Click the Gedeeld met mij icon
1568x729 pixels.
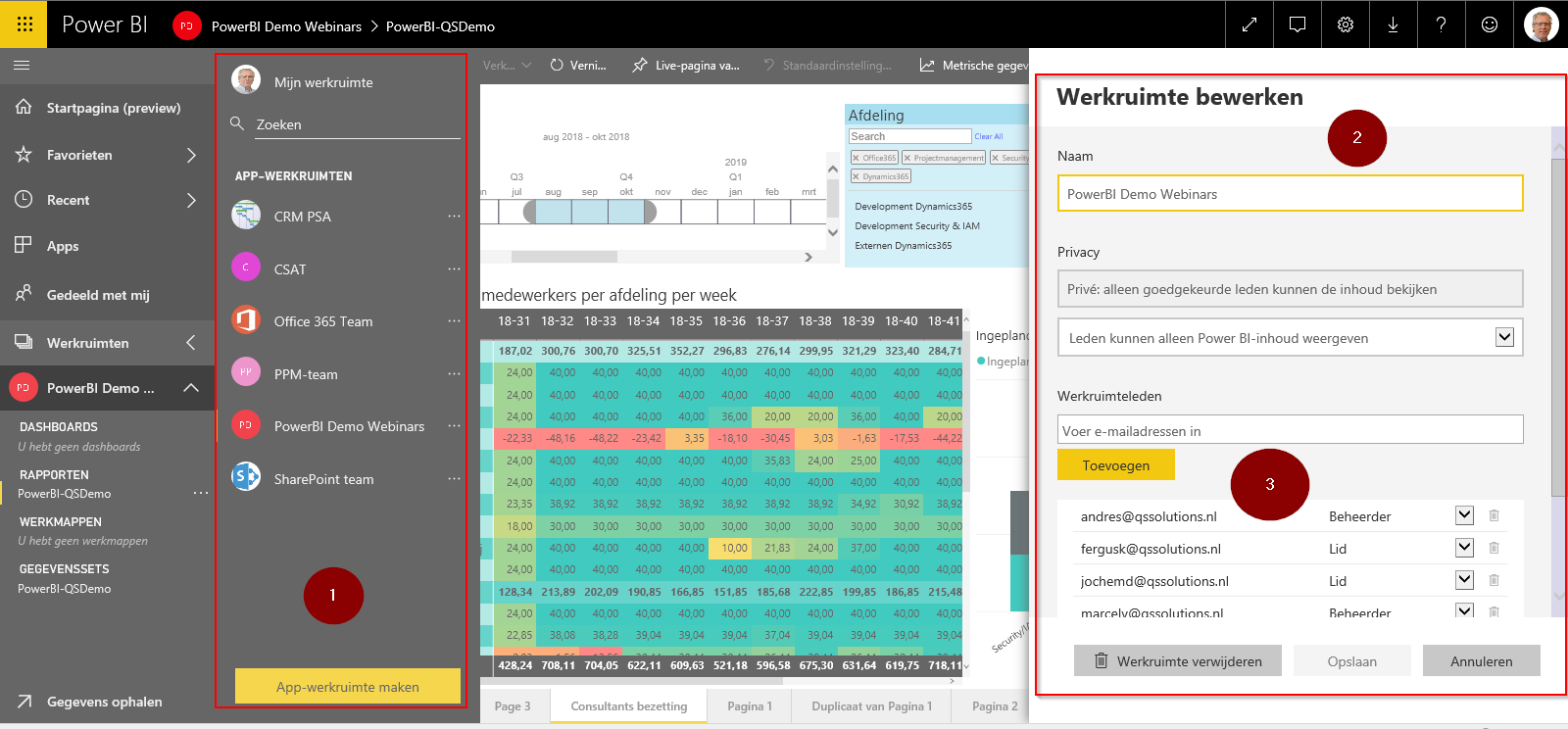point(24,294)
